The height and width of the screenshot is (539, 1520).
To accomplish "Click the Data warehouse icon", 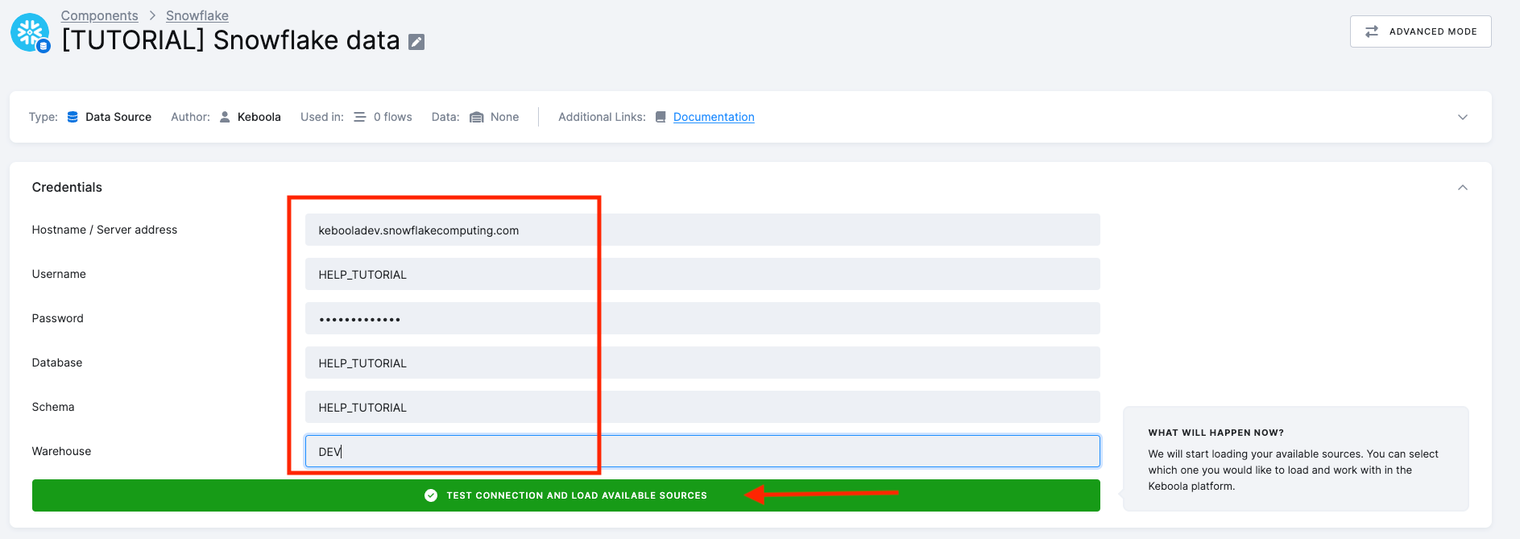I will (x=476, y=117).
